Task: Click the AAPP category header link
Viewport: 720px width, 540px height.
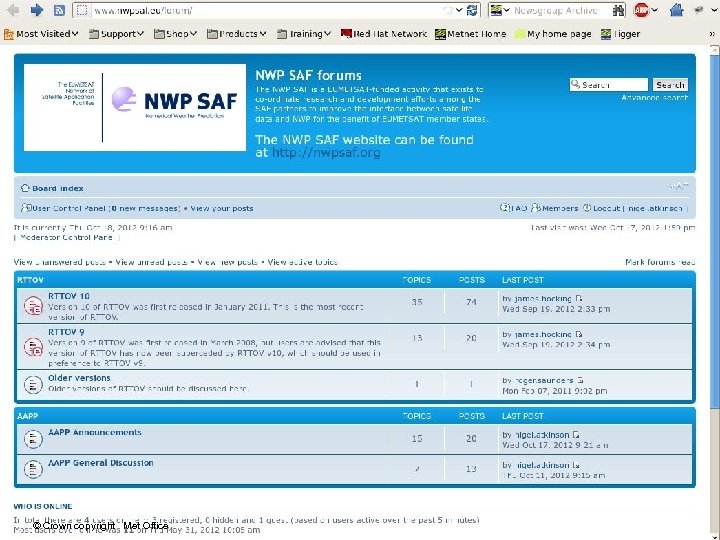Action: coord(28,416)
